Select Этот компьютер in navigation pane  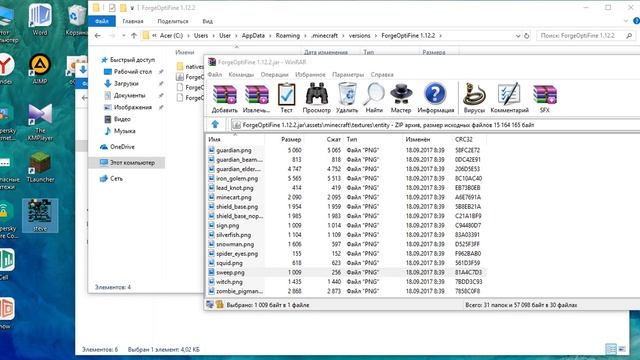click(127, 162)
